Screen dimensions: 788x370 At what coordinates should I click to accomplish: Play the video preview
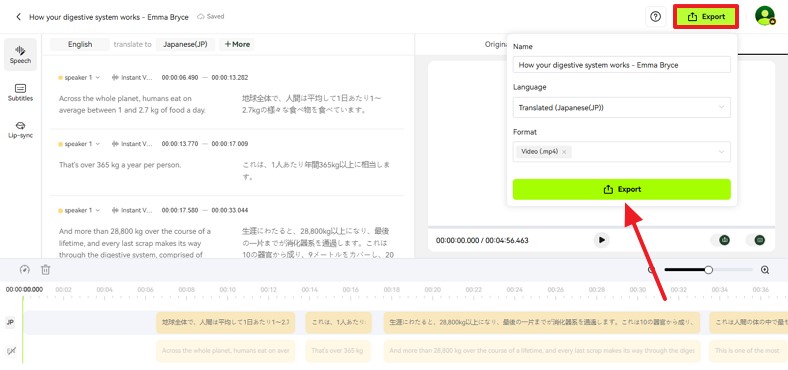pos(601,240)
